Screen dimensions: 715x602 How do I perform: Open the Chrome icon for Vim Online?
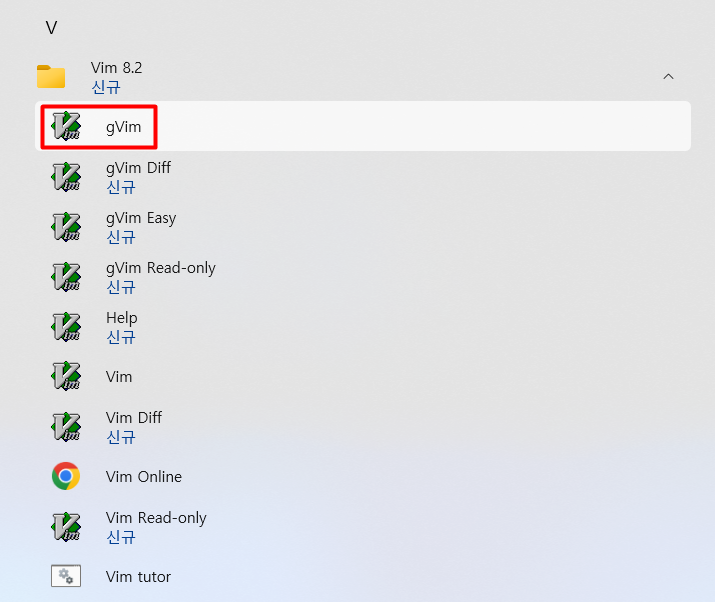[66, 476]
